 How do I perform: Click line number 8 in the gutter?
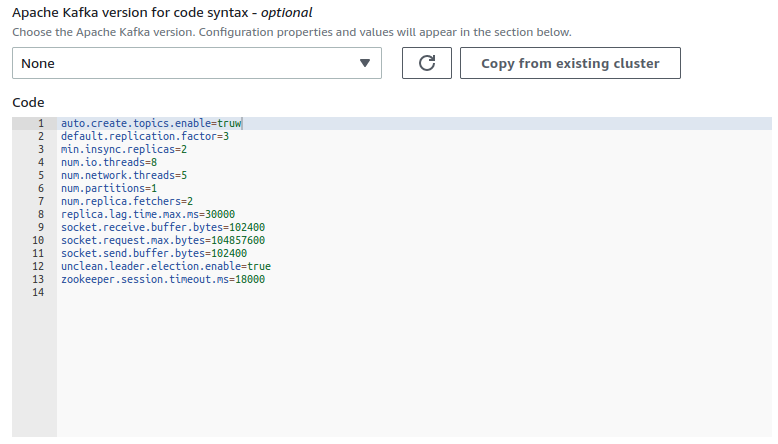(x=40, y=214)
